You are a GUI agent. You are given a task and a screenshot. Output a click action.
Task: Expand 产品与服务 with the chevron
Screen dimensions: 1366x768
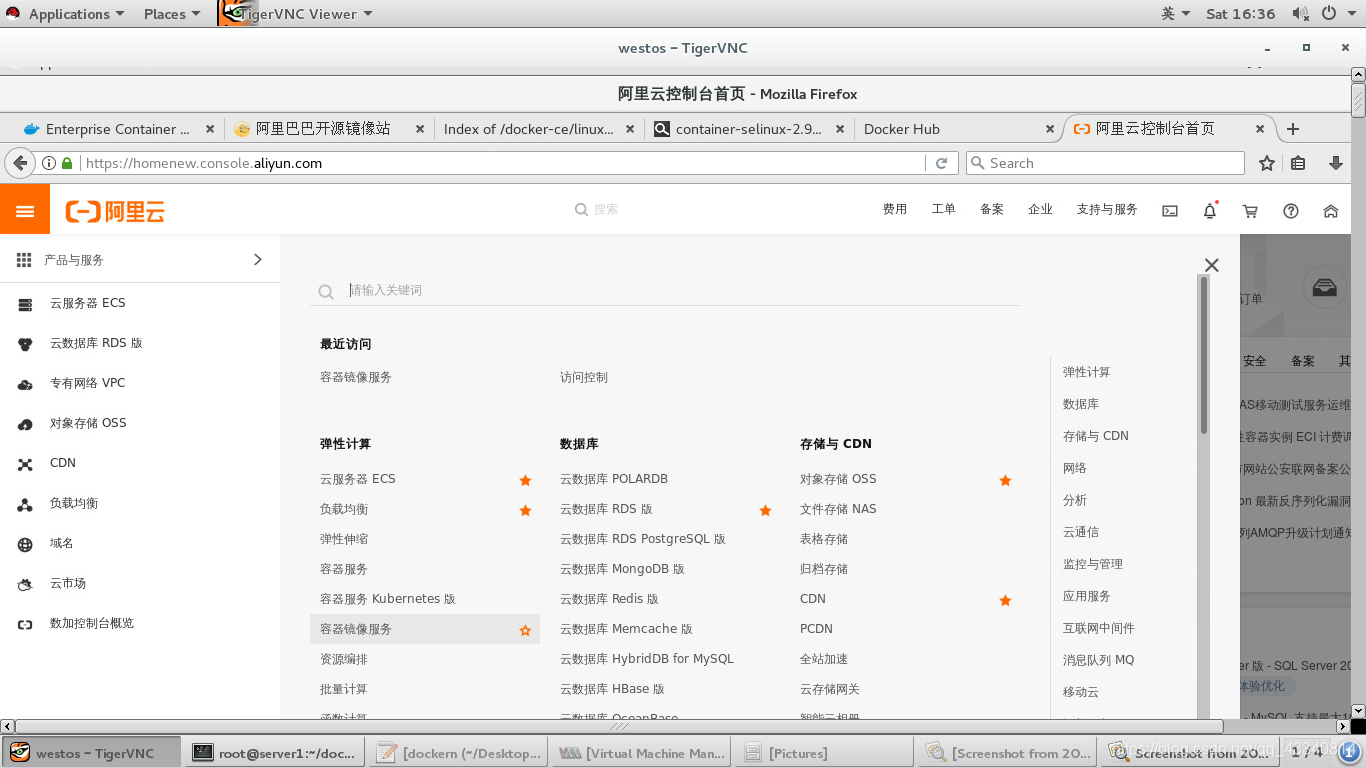click(258, 260)
